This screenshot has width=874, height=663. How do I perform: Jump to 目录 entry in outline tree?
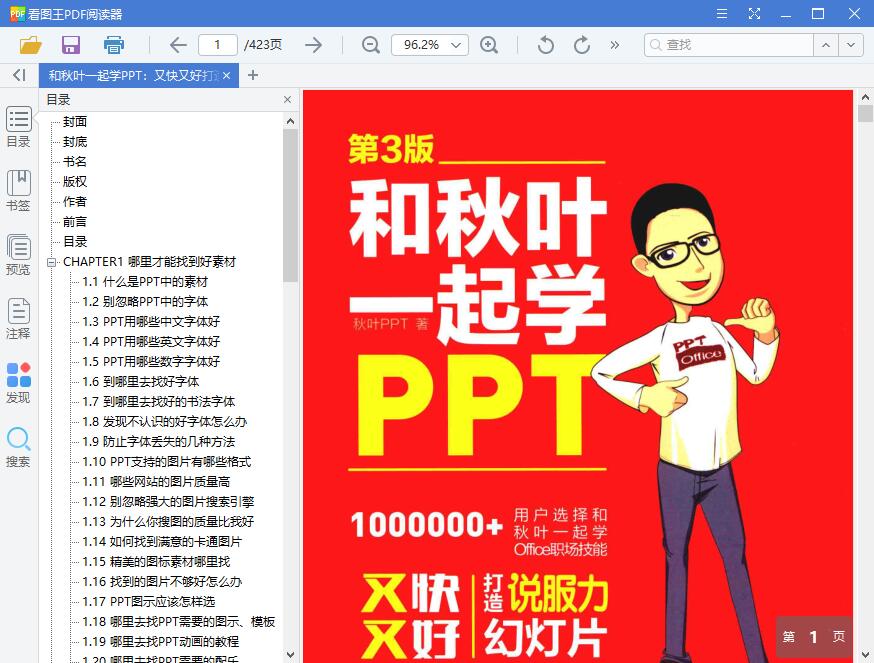tap(75, 241)
